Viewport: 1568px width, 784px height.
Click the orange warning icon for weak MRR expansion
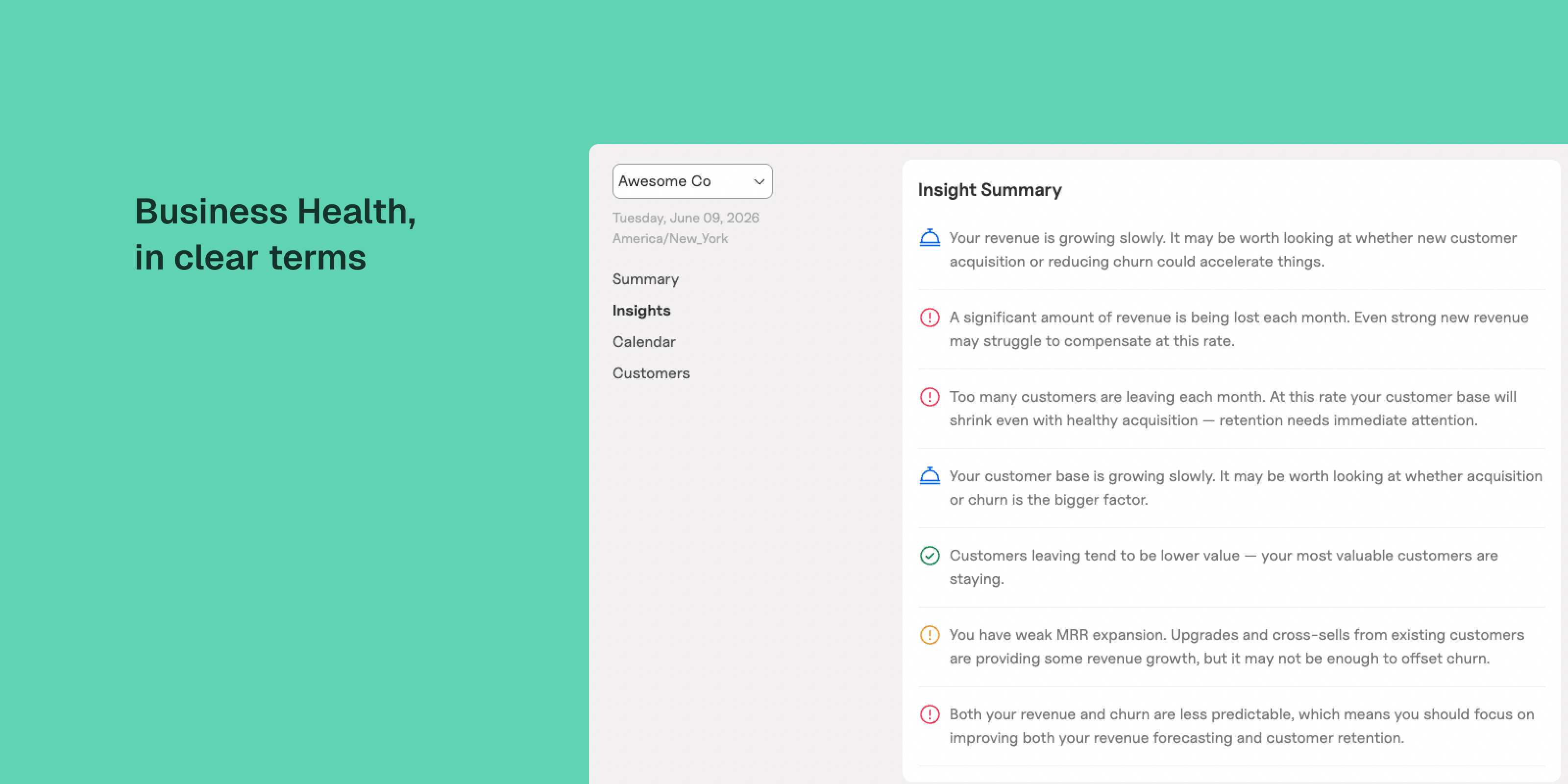[930, 635]
